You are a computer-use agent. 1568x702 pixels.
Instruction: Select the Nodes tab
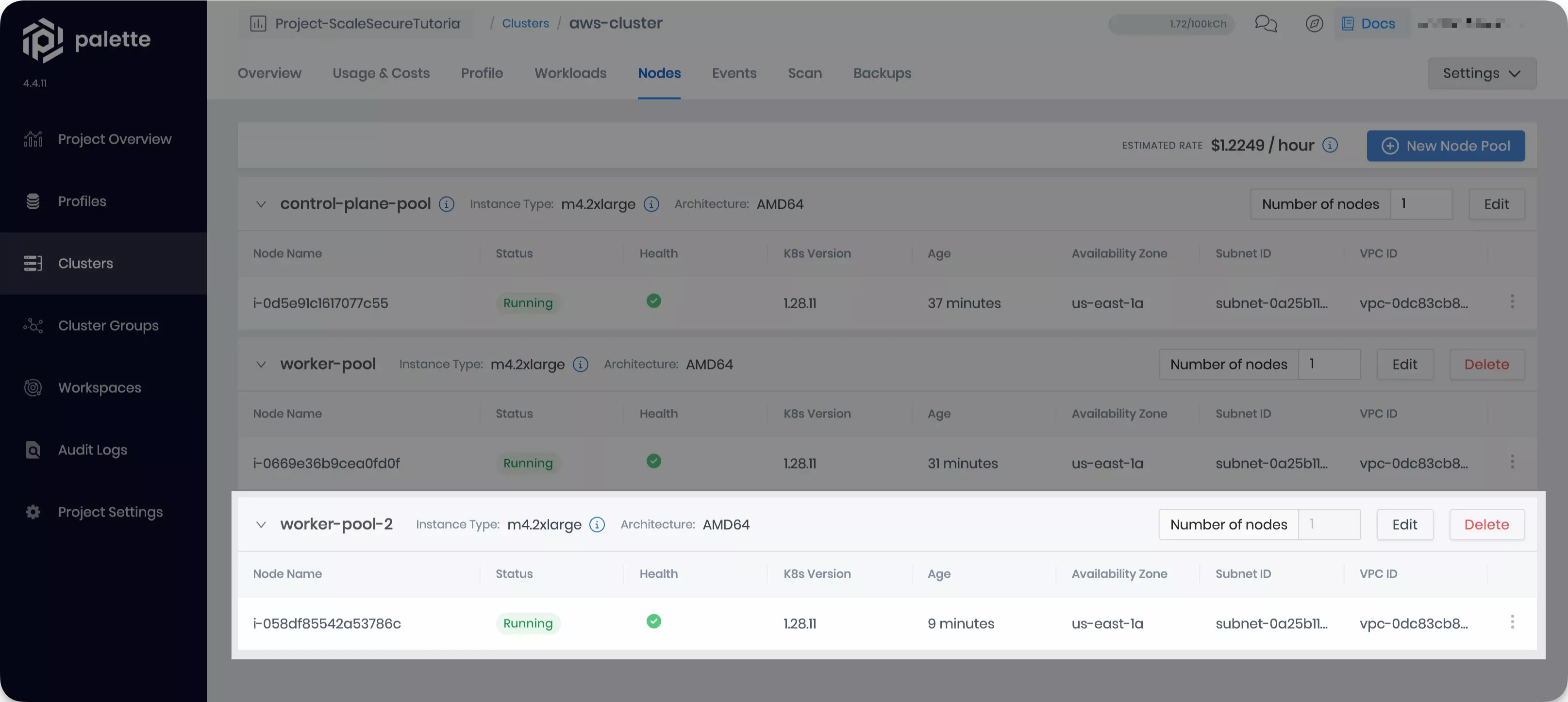point(659,73)
